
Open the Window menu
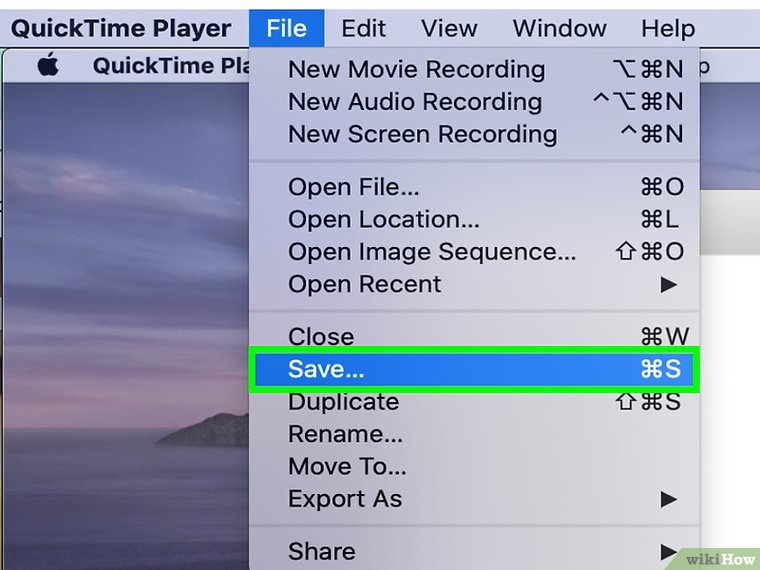[x=558, y=28]
